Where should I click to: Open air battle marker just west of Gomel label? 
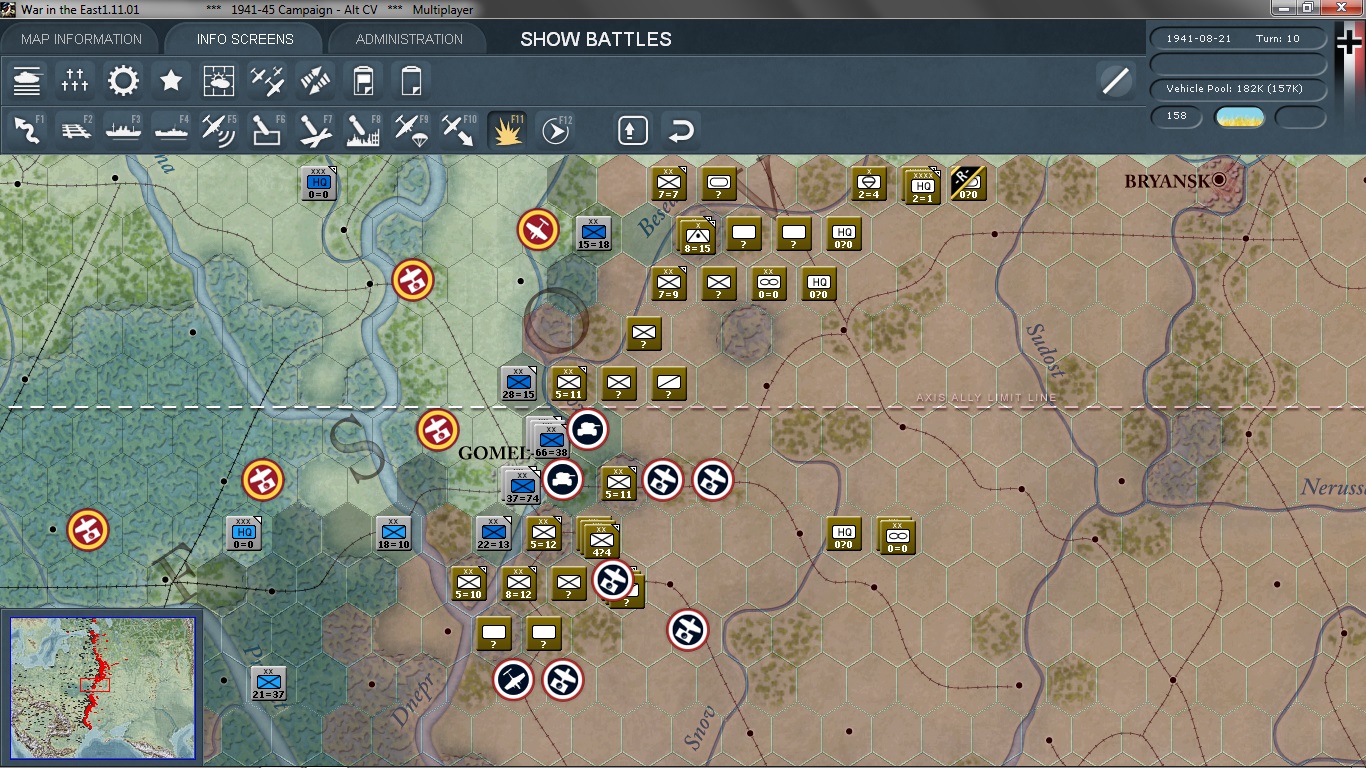pos(438,430)
